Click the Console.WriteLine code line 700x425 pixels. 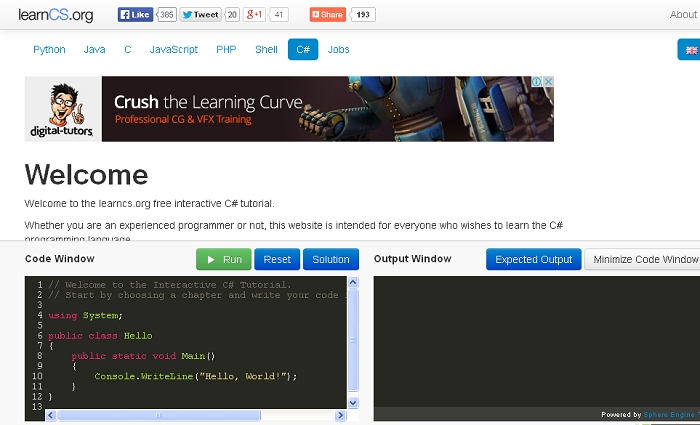(x=196, y=376)
